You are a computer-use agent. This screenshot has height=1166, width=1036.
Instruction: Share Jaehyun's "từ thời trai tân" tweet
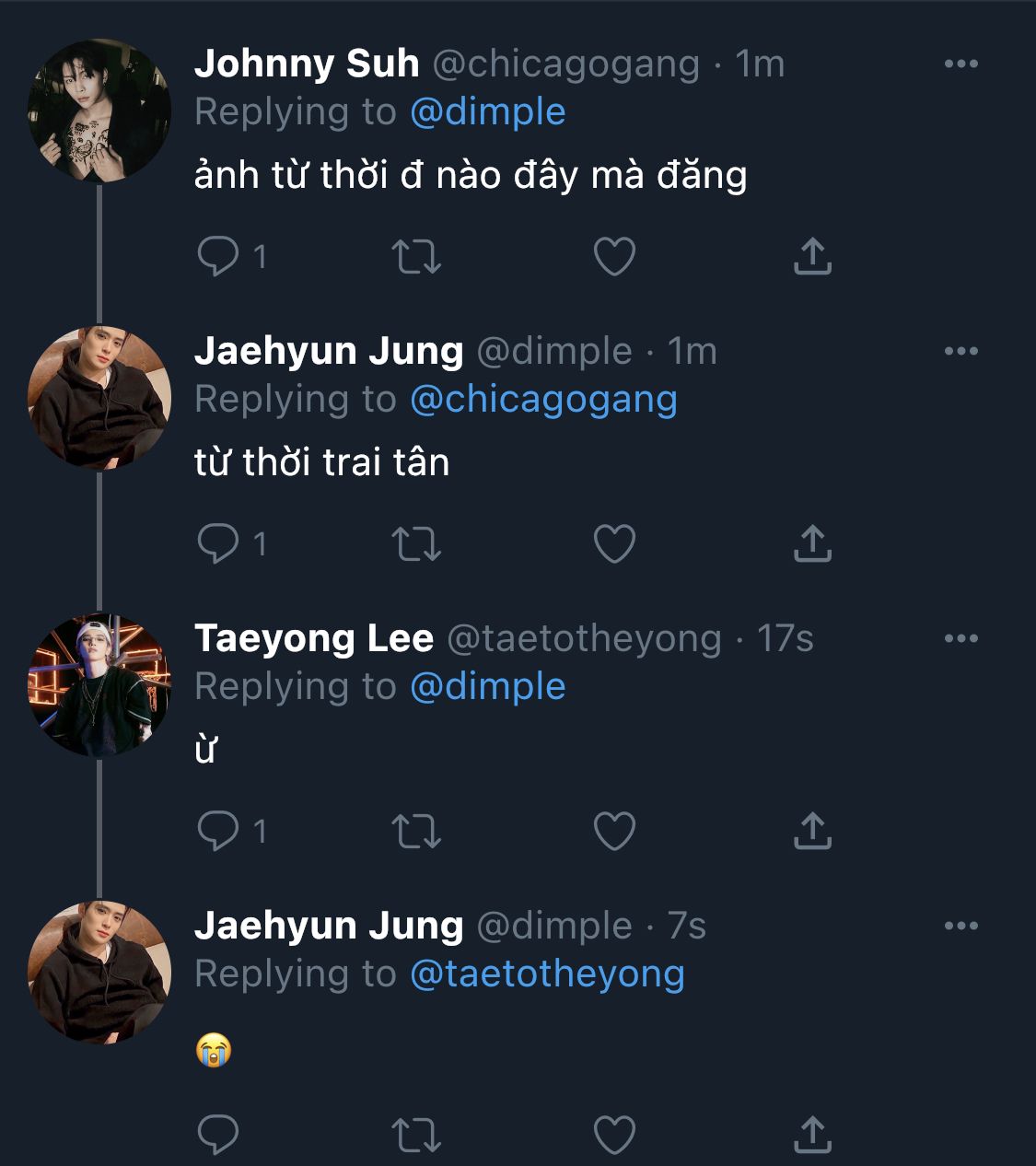click(x=812, y=544)
